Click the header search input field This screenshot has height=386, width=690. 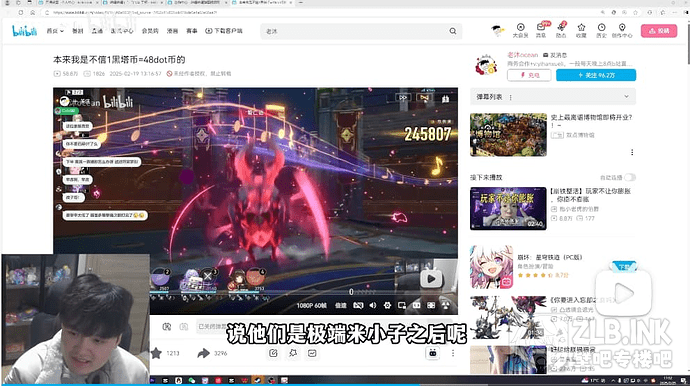[x=354, y=31]
